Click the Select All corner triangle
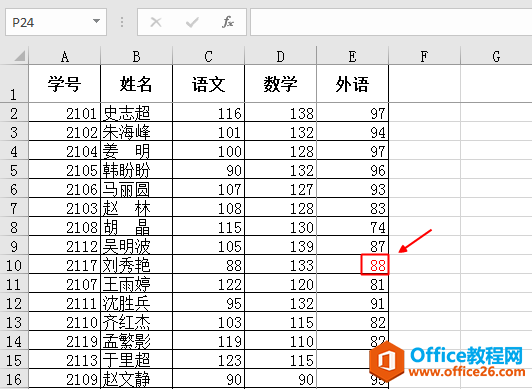Image resolution: width=532 pixels, height=389 pixels. [x=19, y=56]
